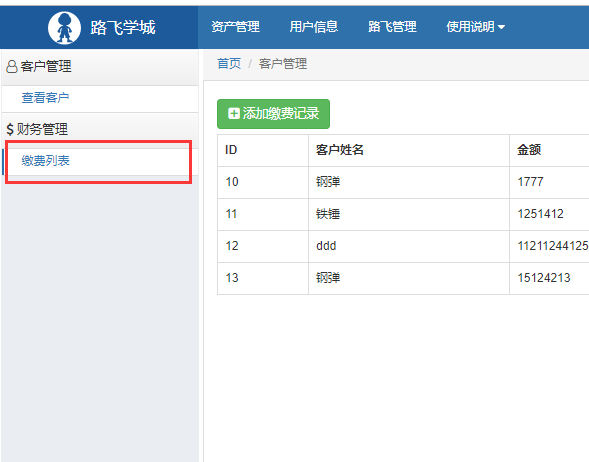Open the 使用说明 dropdown menu
Screen dimensions: 589x462
pos(475,27)
